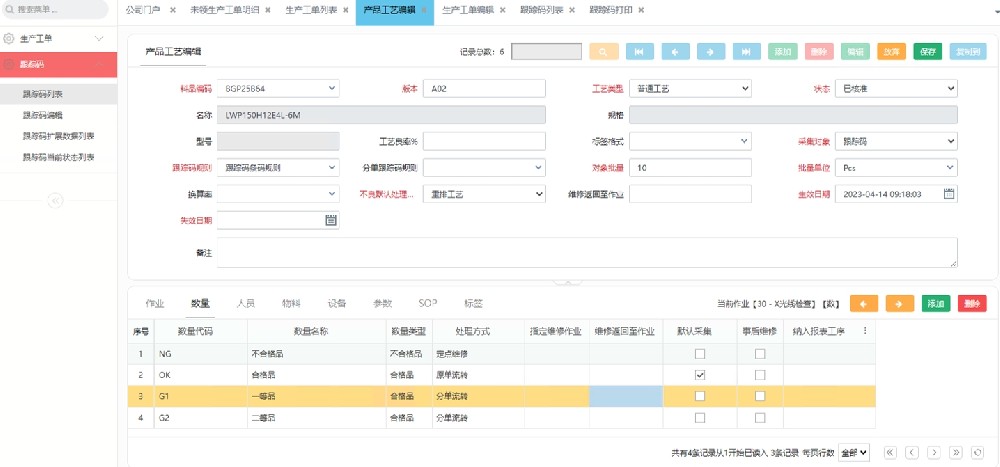The image size is (1000, 467).
Task: Collapse the sidebar with double-chevron button
Action: pos(55,201)
